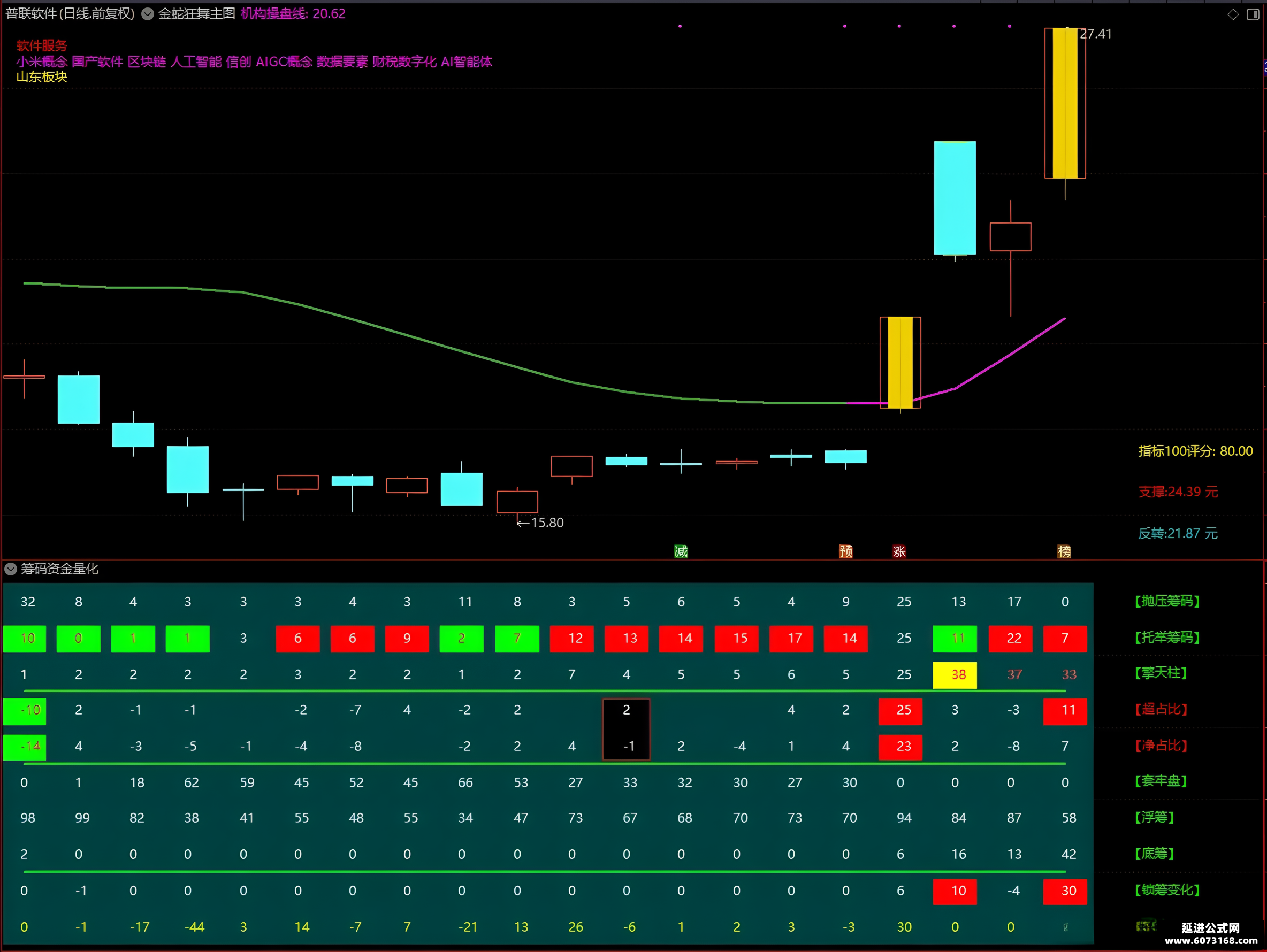Viewport: 1267px width, 952px height.
Task: Select the 【超占比】 row label
Action: point(1161,709)
